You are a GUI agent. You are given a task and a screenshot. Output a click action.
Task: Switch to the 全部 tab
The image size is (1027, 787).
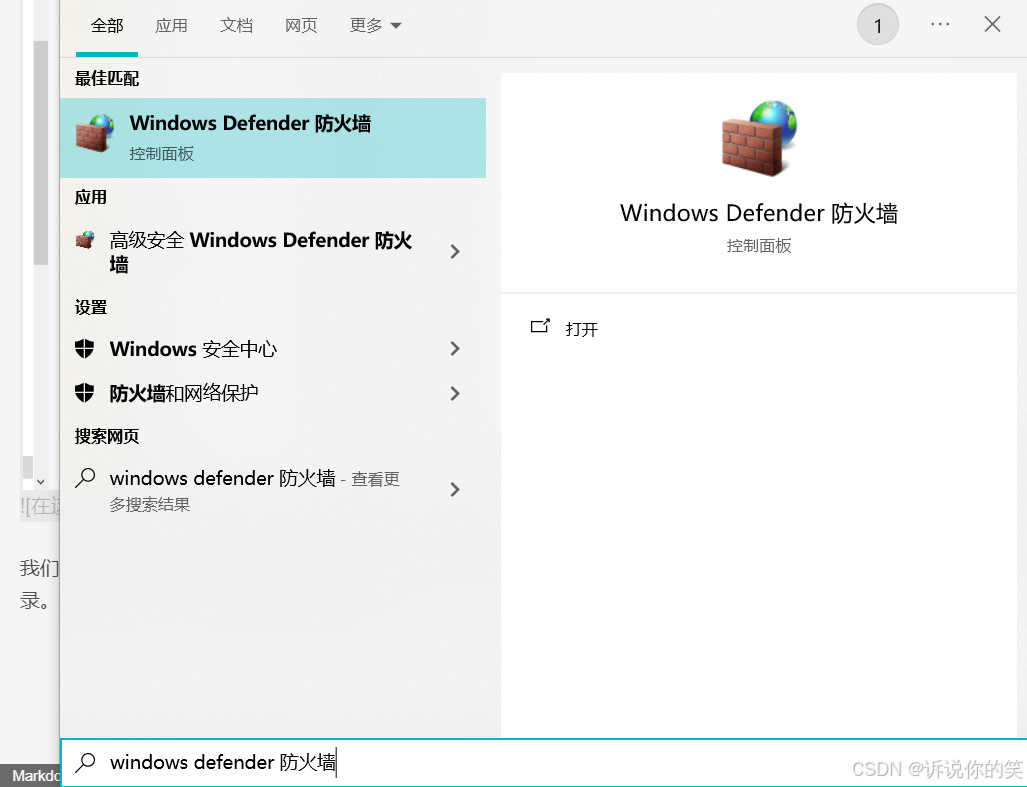(x=107, y=26)
